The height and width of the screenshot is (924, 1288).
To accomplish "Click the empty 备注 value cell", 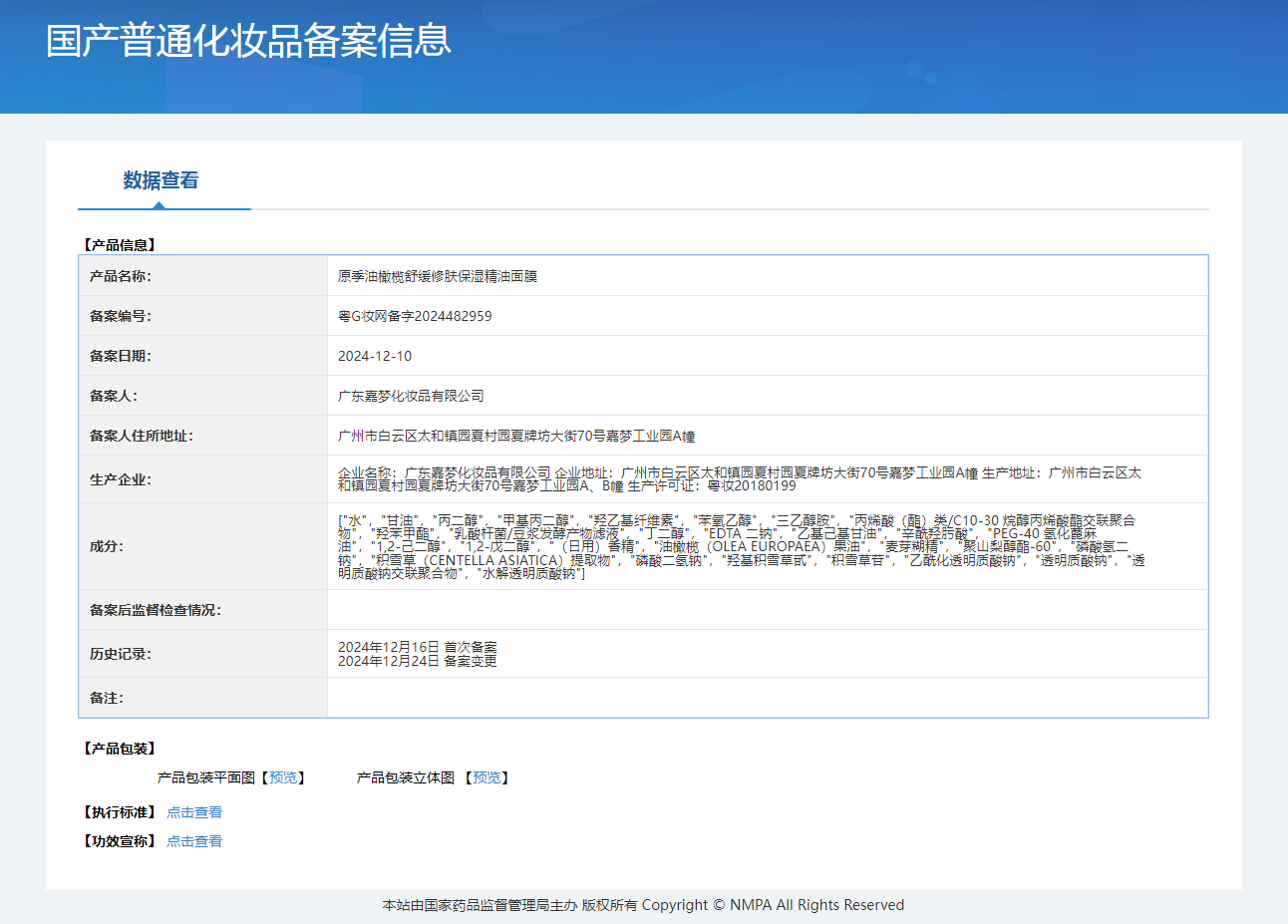I will [x=767, y=698].
